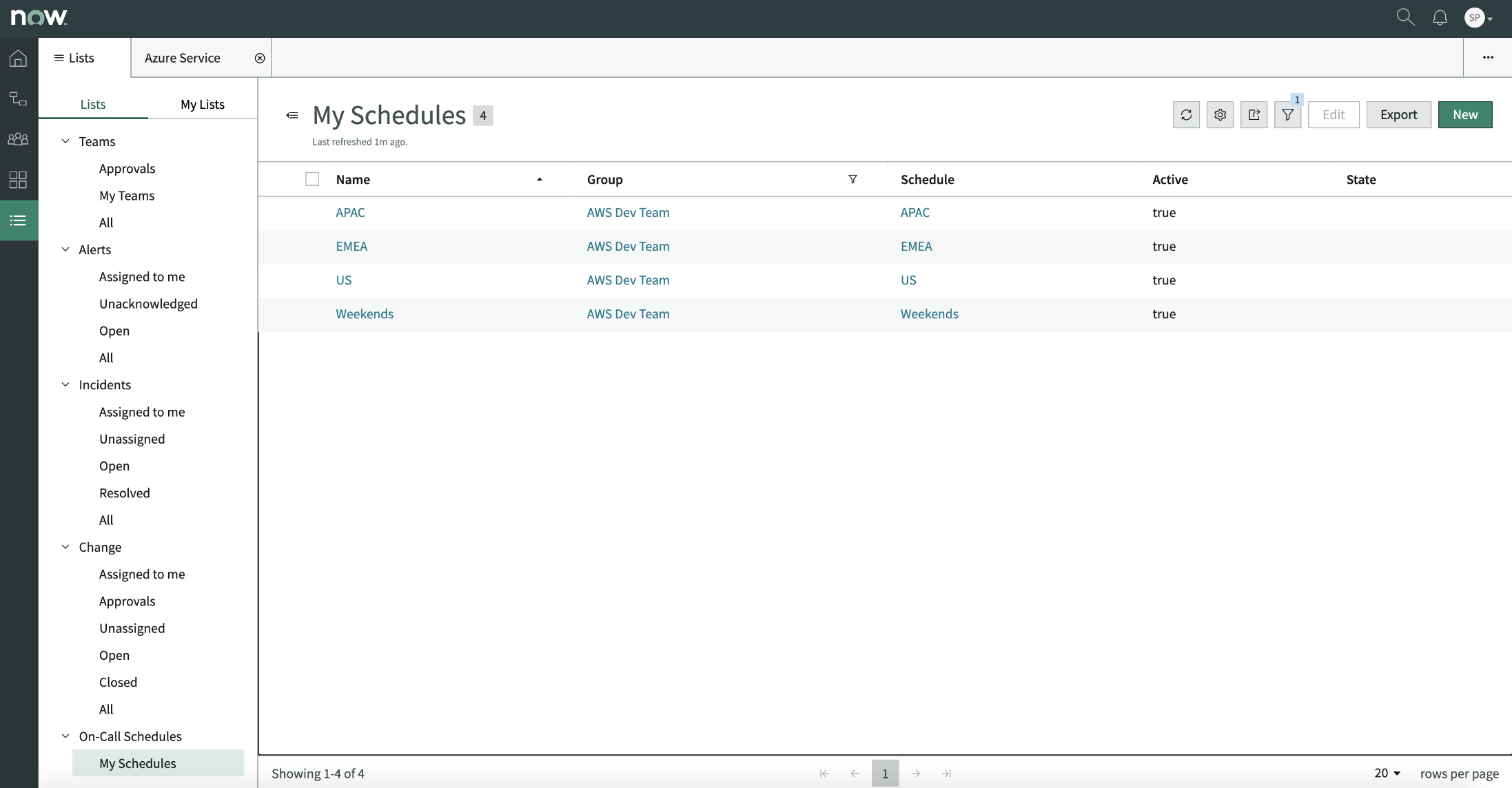Open Closed changes list
Image resolution: width=1512 pixels, height=788 pixels.
(x=119, y=683)
